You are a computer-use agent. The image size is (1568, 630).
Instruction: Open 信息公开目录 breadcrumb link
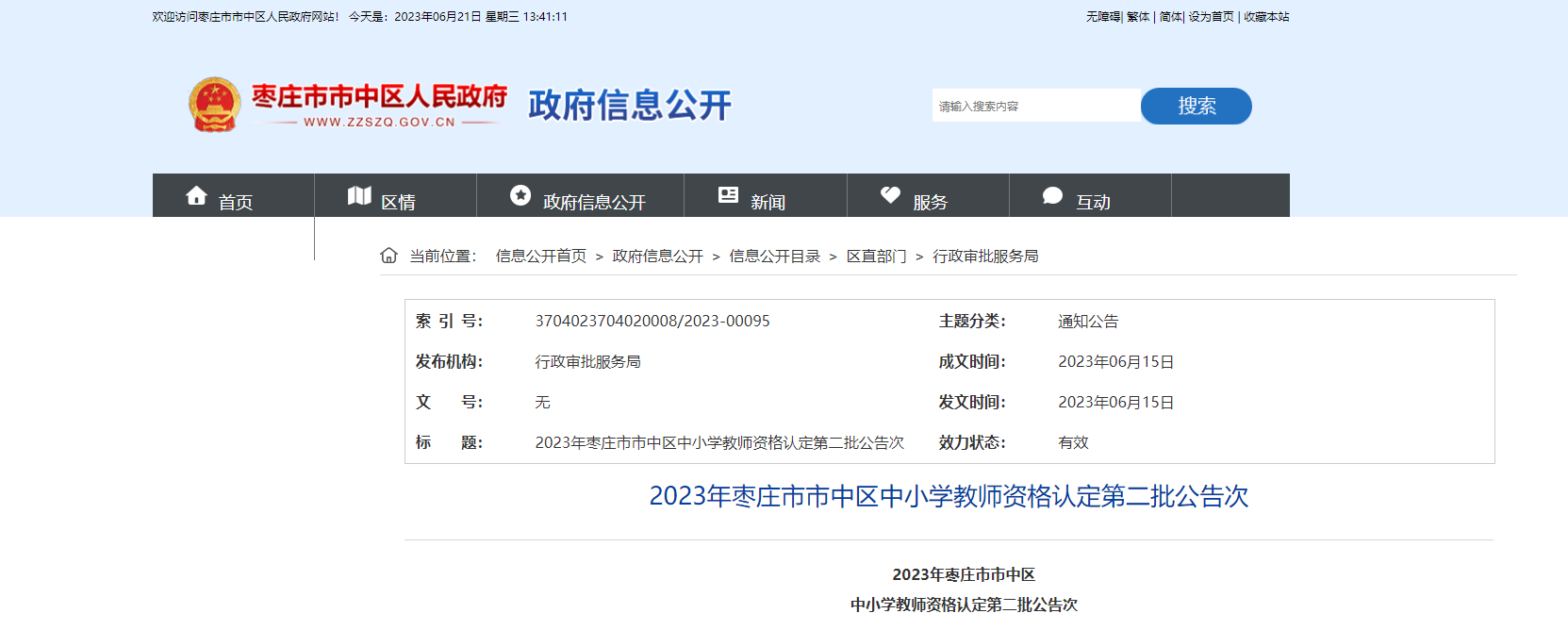tap(774, 257)
